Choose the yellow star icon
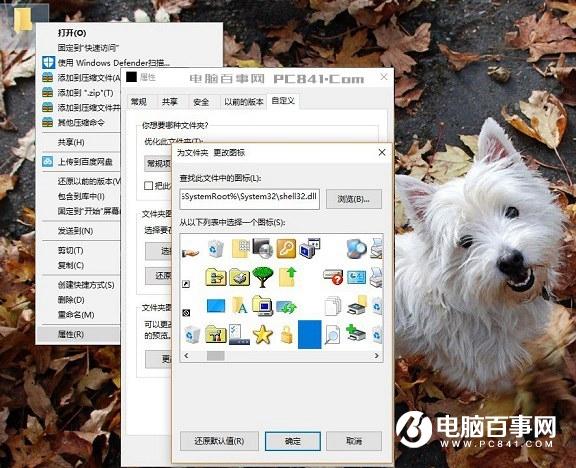The height and width of the screenshot is (468, 576). coord(263,335)
